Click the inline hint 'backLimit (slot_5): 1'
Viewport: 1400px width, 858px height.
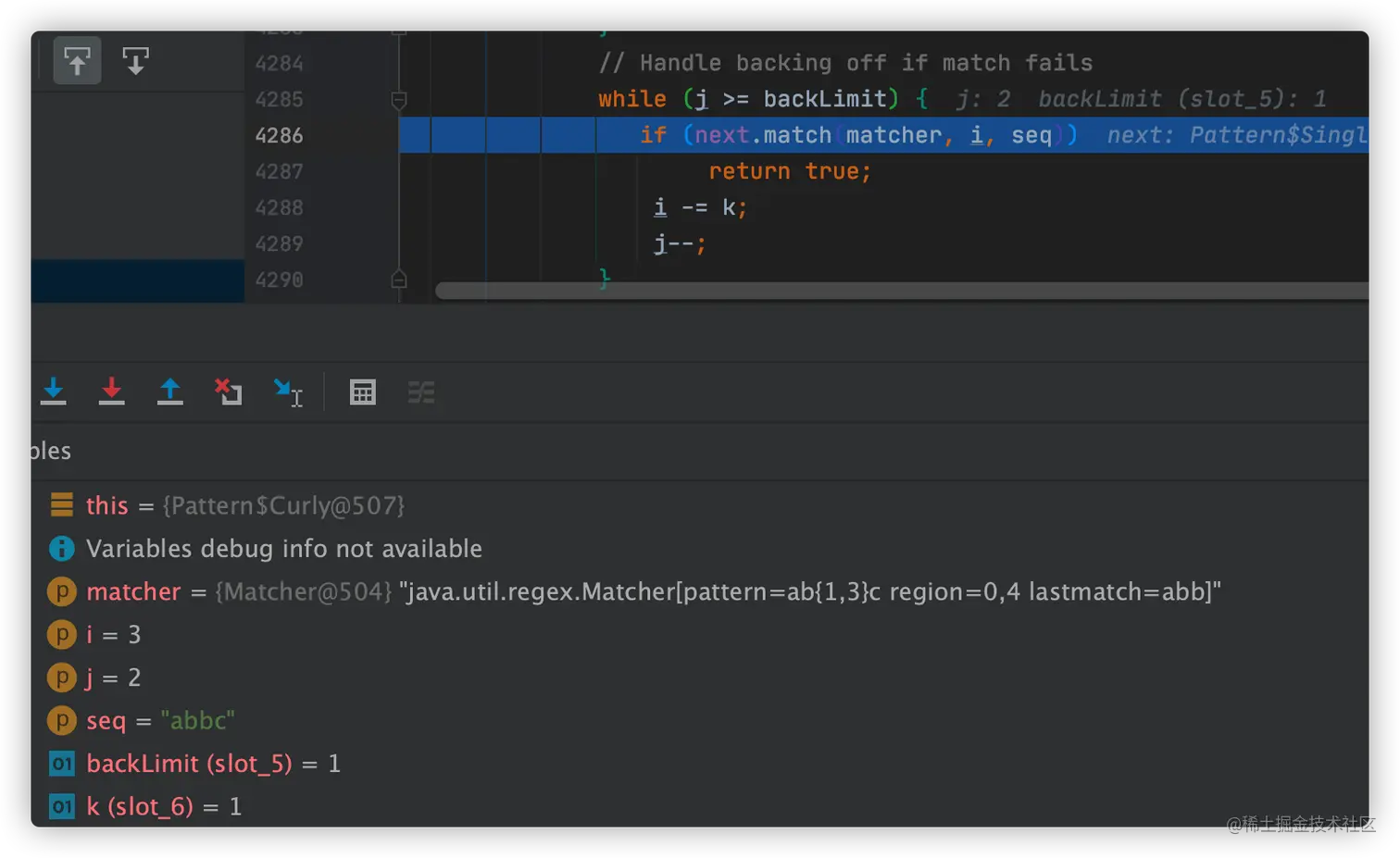tap(1182, 99)
